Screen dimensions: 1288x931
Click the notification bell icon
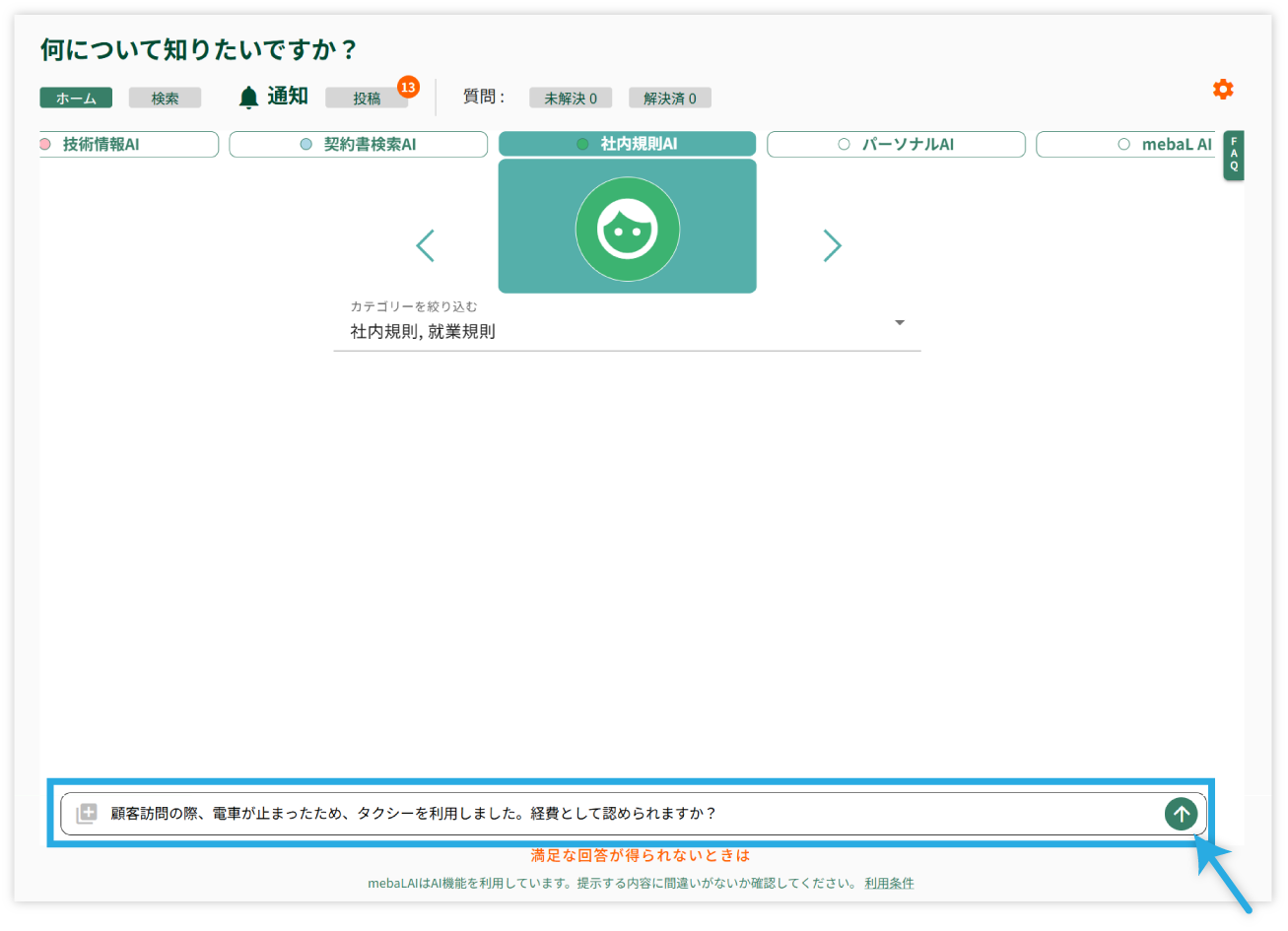[x=248, y=98]
